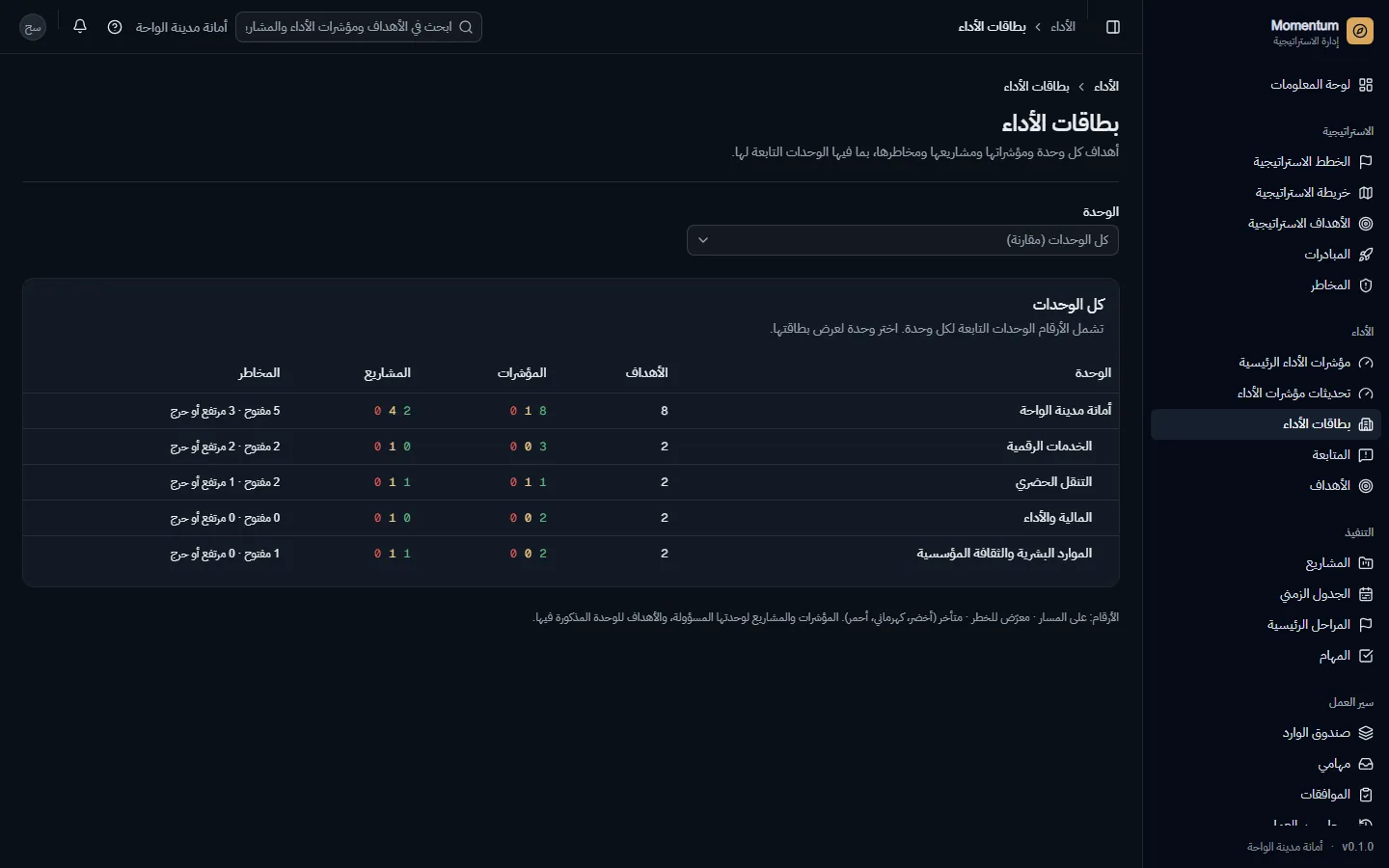
Task: Open الموارد البشرية والثقافة المؤسسية row
Action: click(571, 554)
